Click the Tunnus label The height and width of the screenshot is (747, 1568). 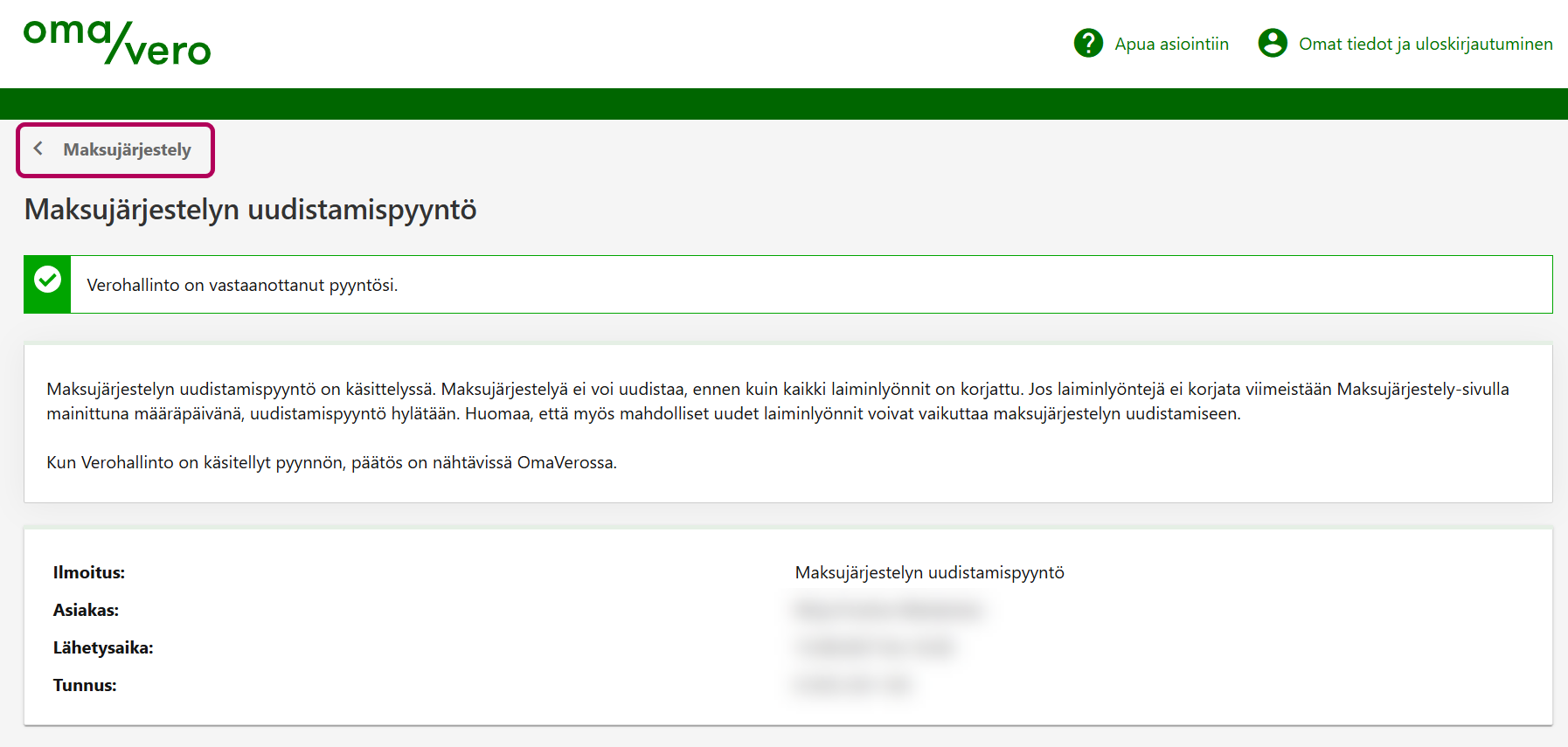(85, 686)
